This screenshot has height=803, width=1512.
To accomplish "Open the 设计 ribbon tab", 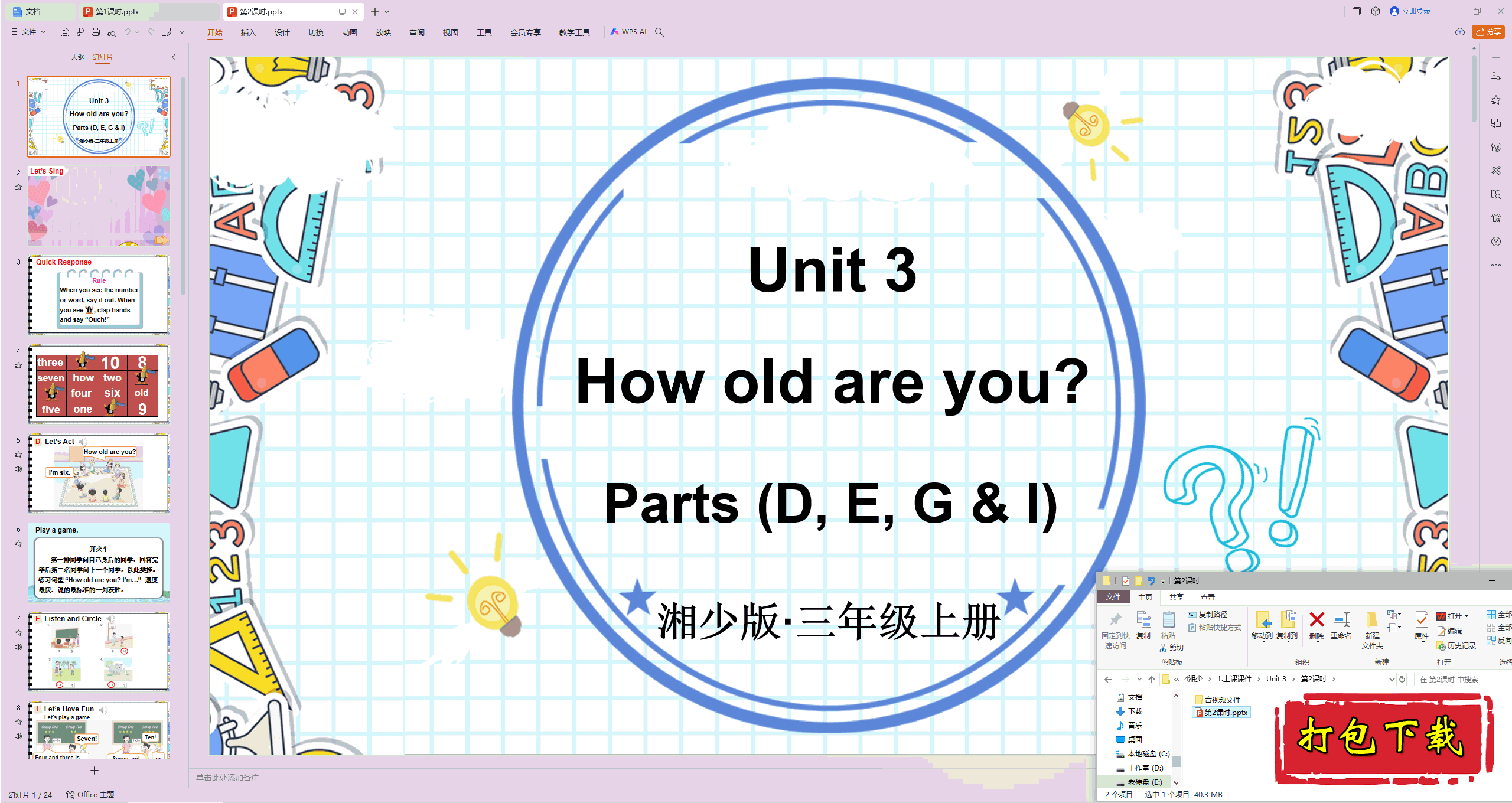I will 282,32.
